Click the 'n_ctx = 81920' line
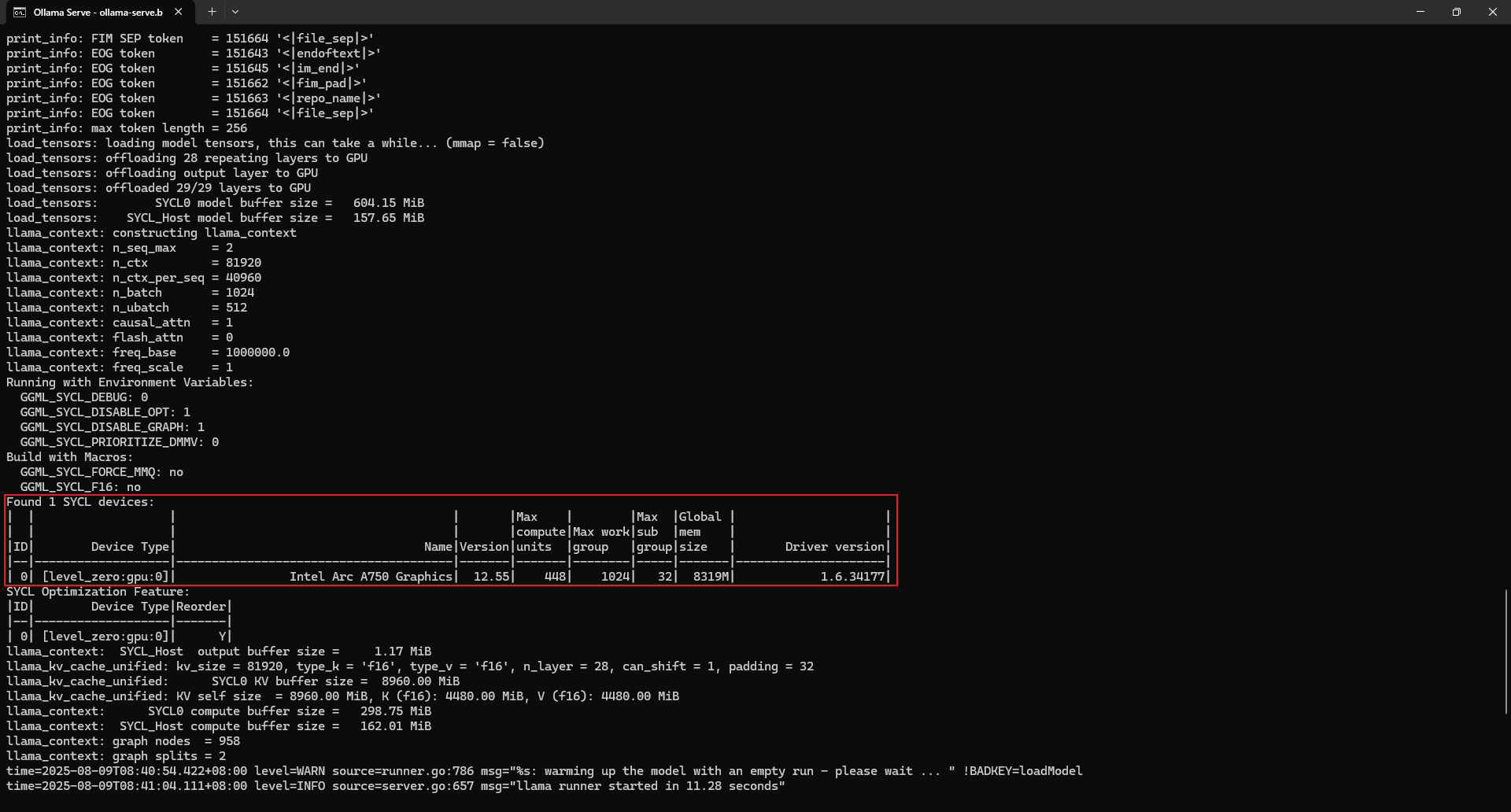1511x812 pixels. 134,263
